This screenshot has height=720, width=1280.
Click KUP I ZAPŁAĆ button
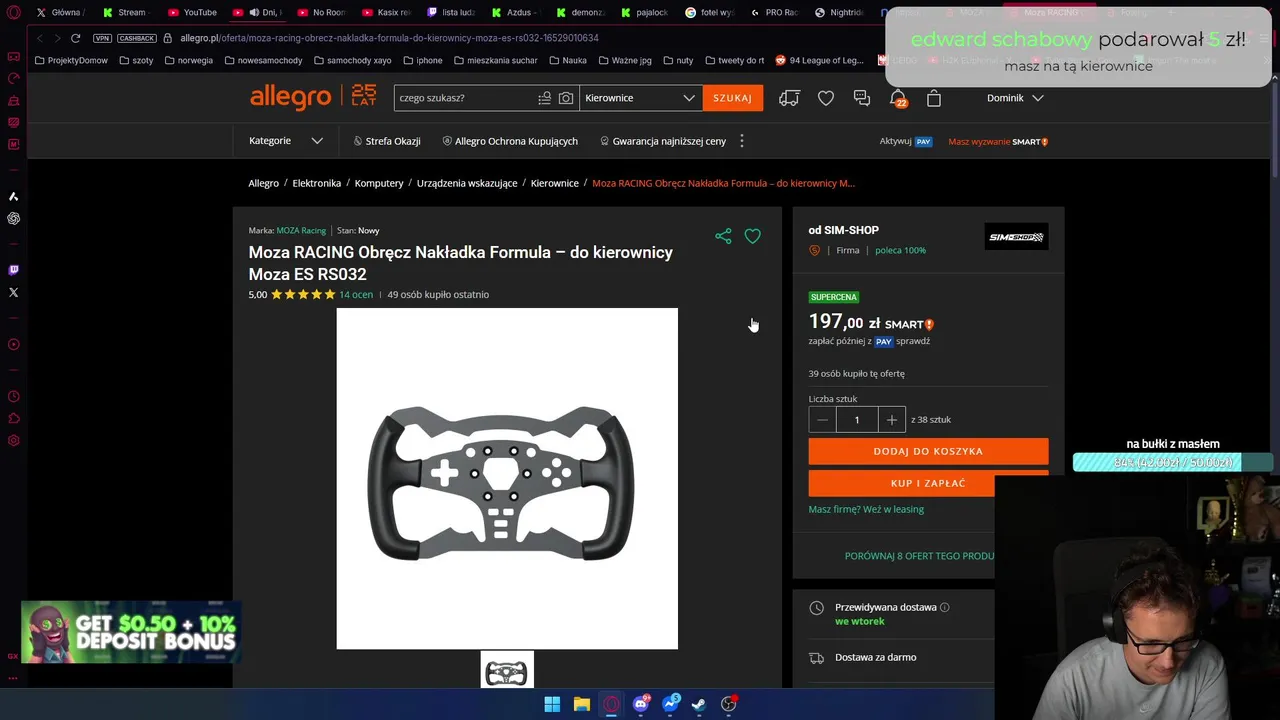click(x=928, y=483)
